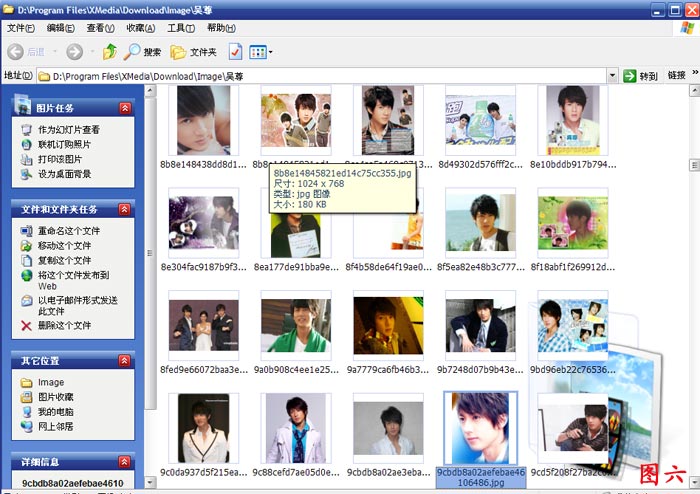700x494 pixels.
Task: Click Delete this file (删除这个文件)
Action: [x=64, y=325]
